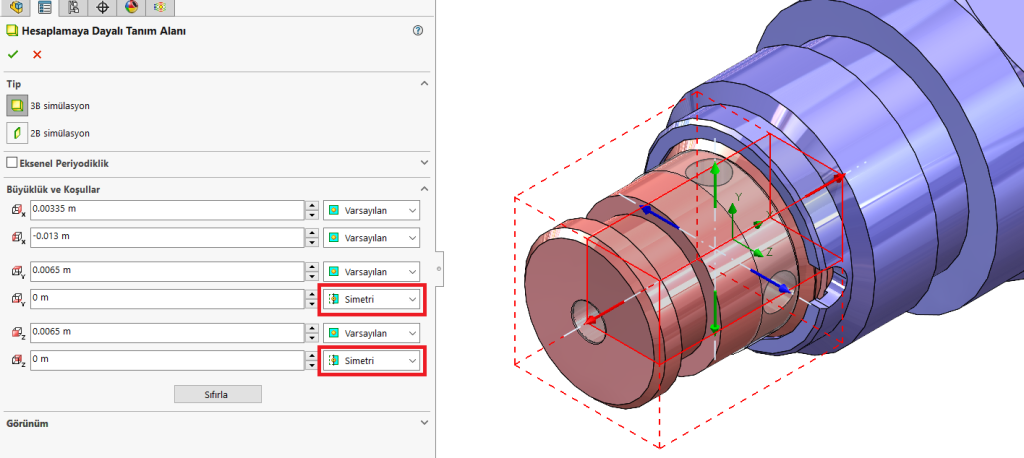This screenshot has height=458, width=1024.
Task: Open help with the question mark icon
Action: tap(417, 31)
